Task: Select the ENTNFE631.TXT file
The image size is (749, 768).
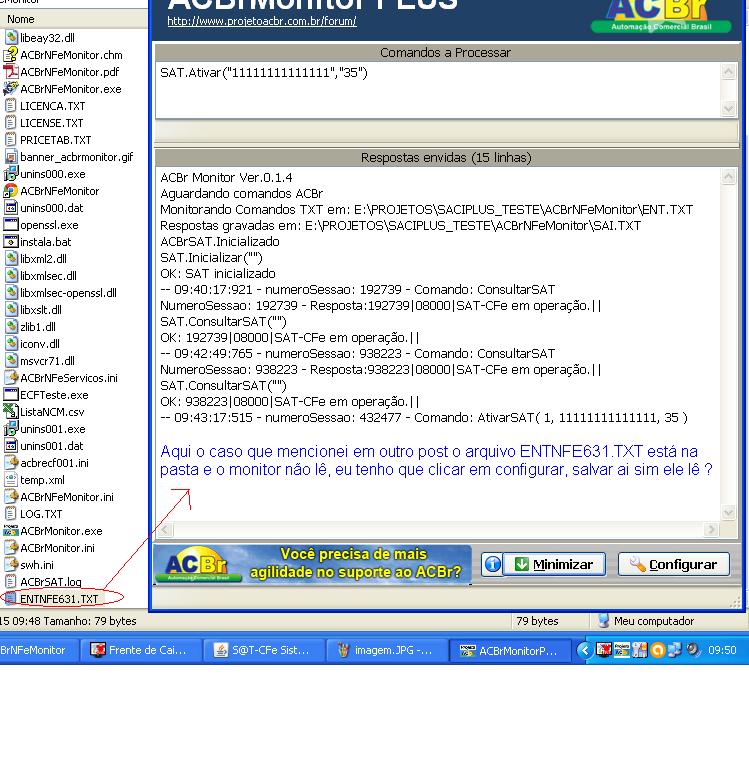Action: coord(59,599)
